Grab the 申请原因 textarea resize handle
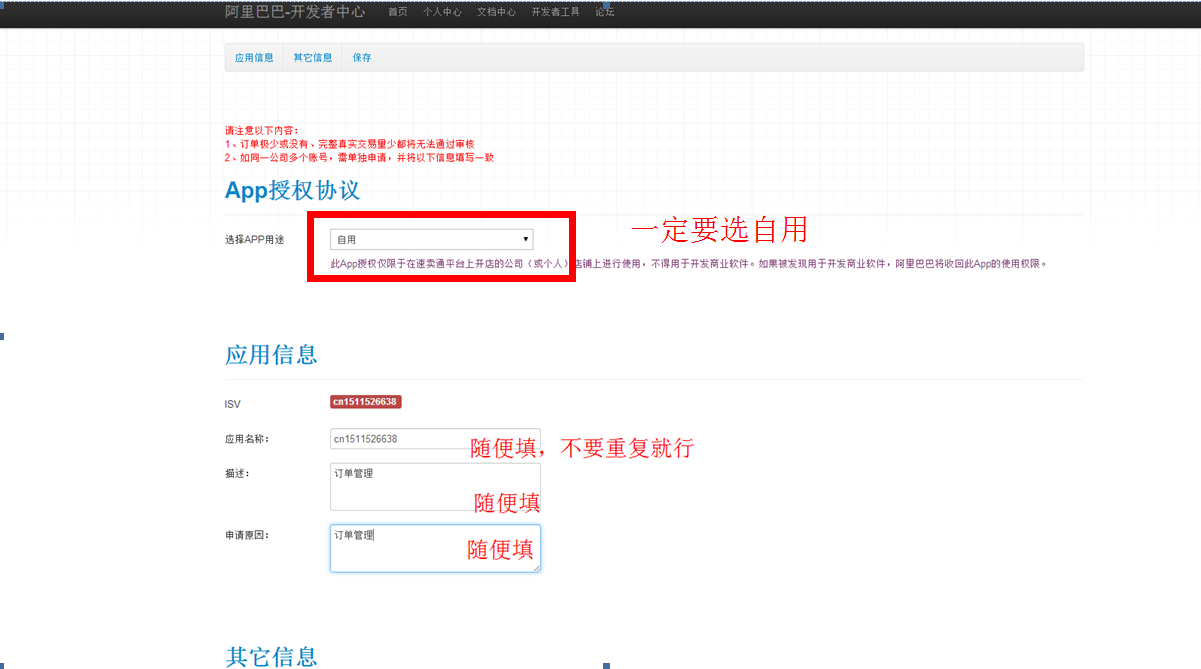 point(536,568)
